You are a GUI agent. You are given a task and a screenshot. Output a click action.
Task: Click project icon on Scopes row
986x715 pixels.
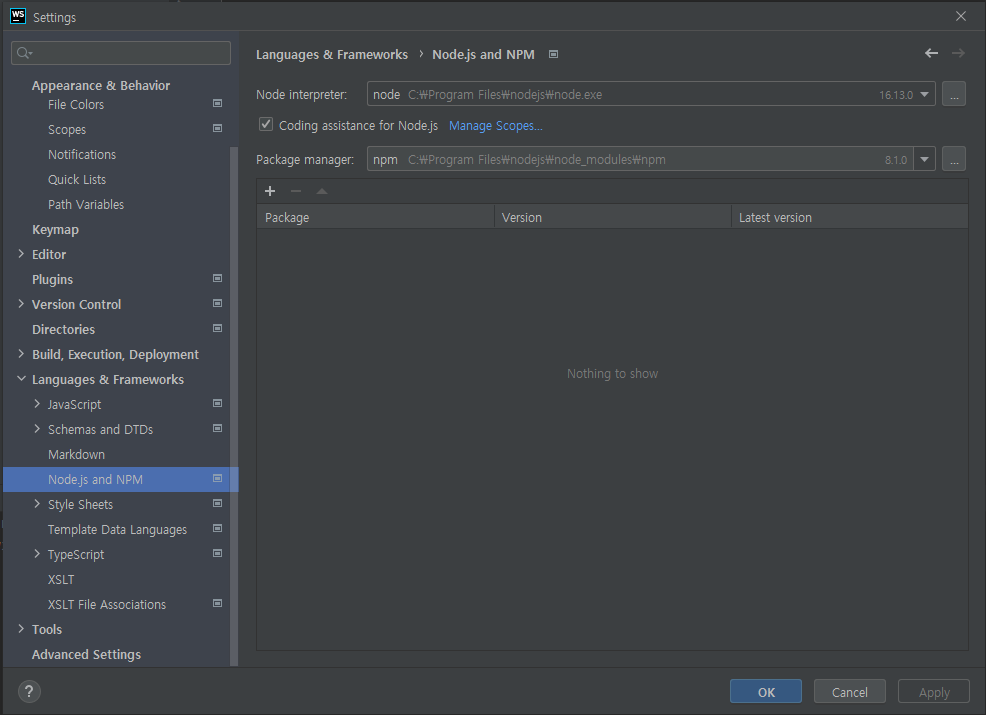218,128
